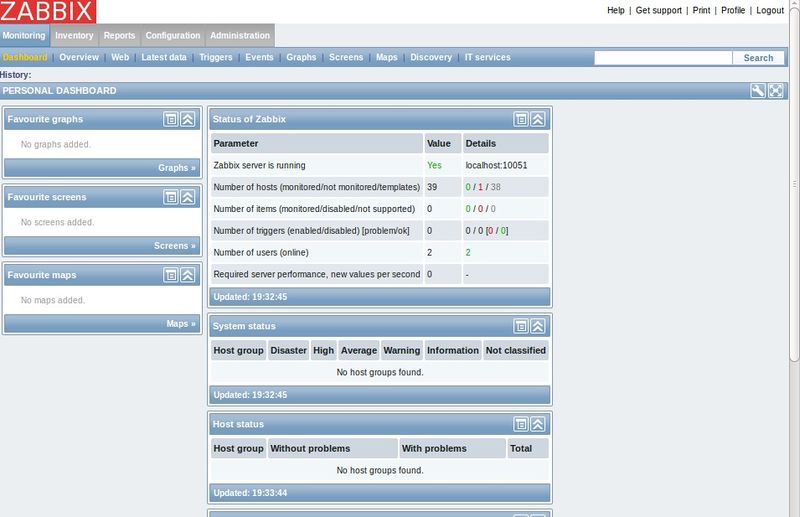Click the hosts count value 39
The height and width of the screenshot is (517, 800).
(x=432, y=187)
